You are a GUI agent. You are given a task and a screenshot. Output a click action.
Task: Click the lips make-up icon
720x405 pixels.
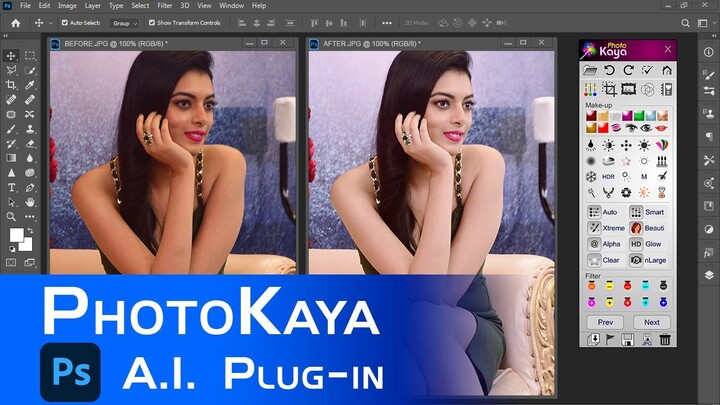661,128
